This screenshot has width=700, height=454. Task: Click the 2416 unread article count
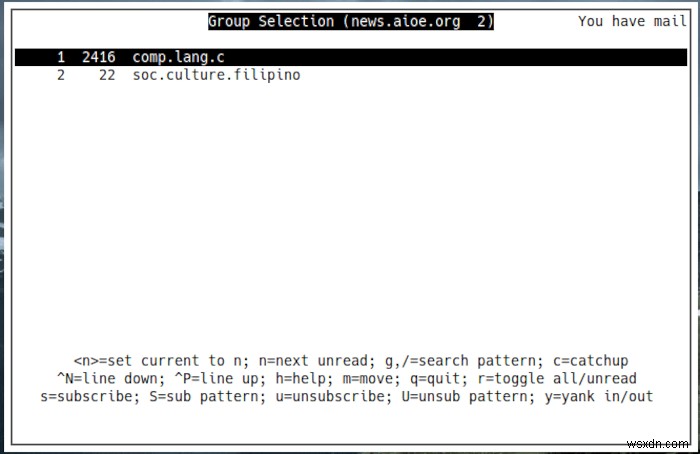tap(99, 57)
